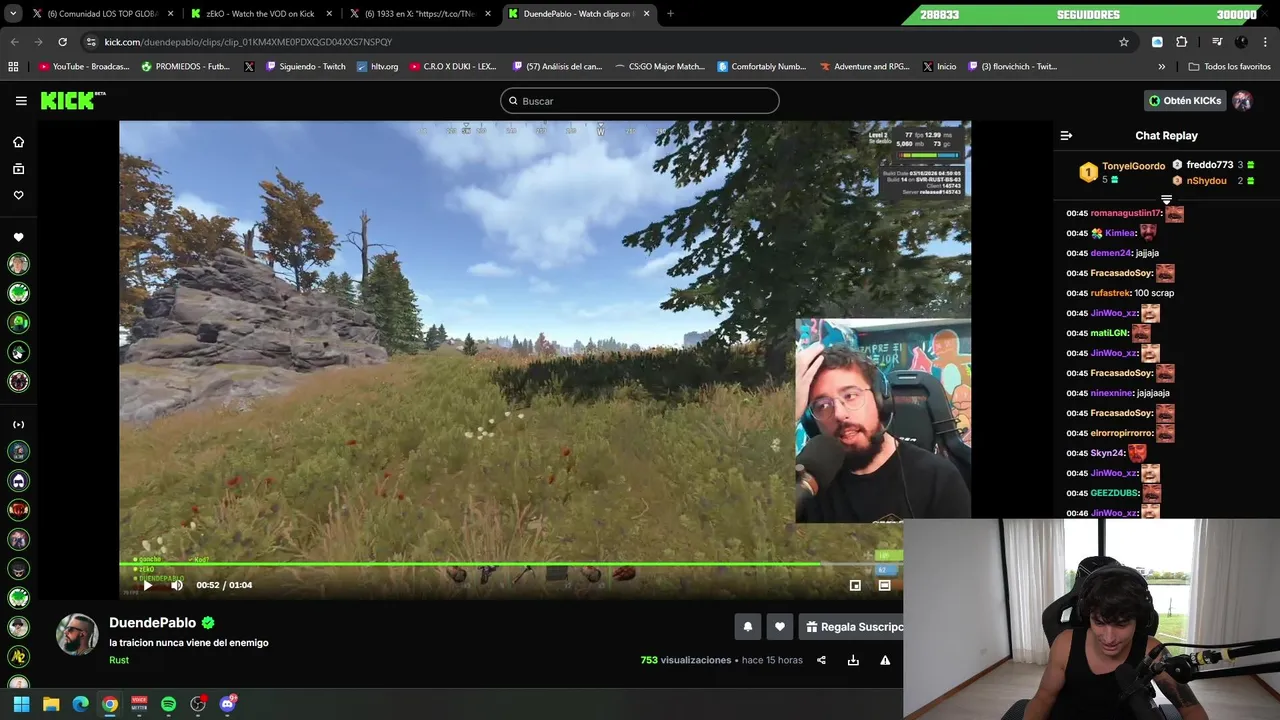
Task: Open Comfortably Numb bookmark
Action: [762, 67]
